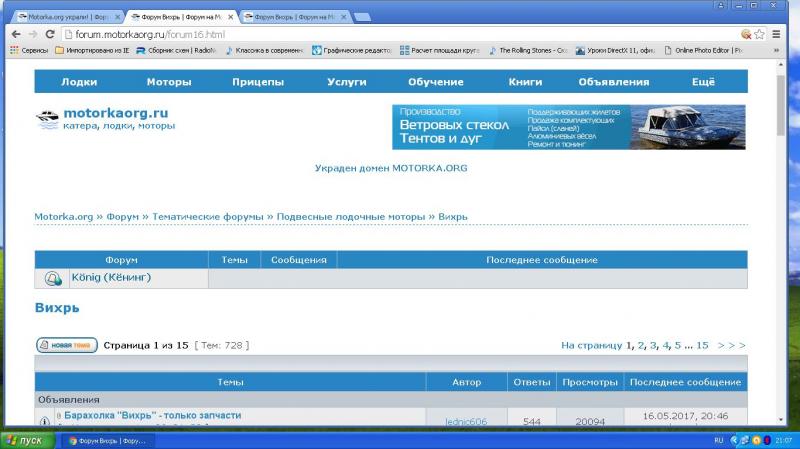
Task: Go to page 15 of the topic list
Action: pyautogui.click(x=702, y=345)
